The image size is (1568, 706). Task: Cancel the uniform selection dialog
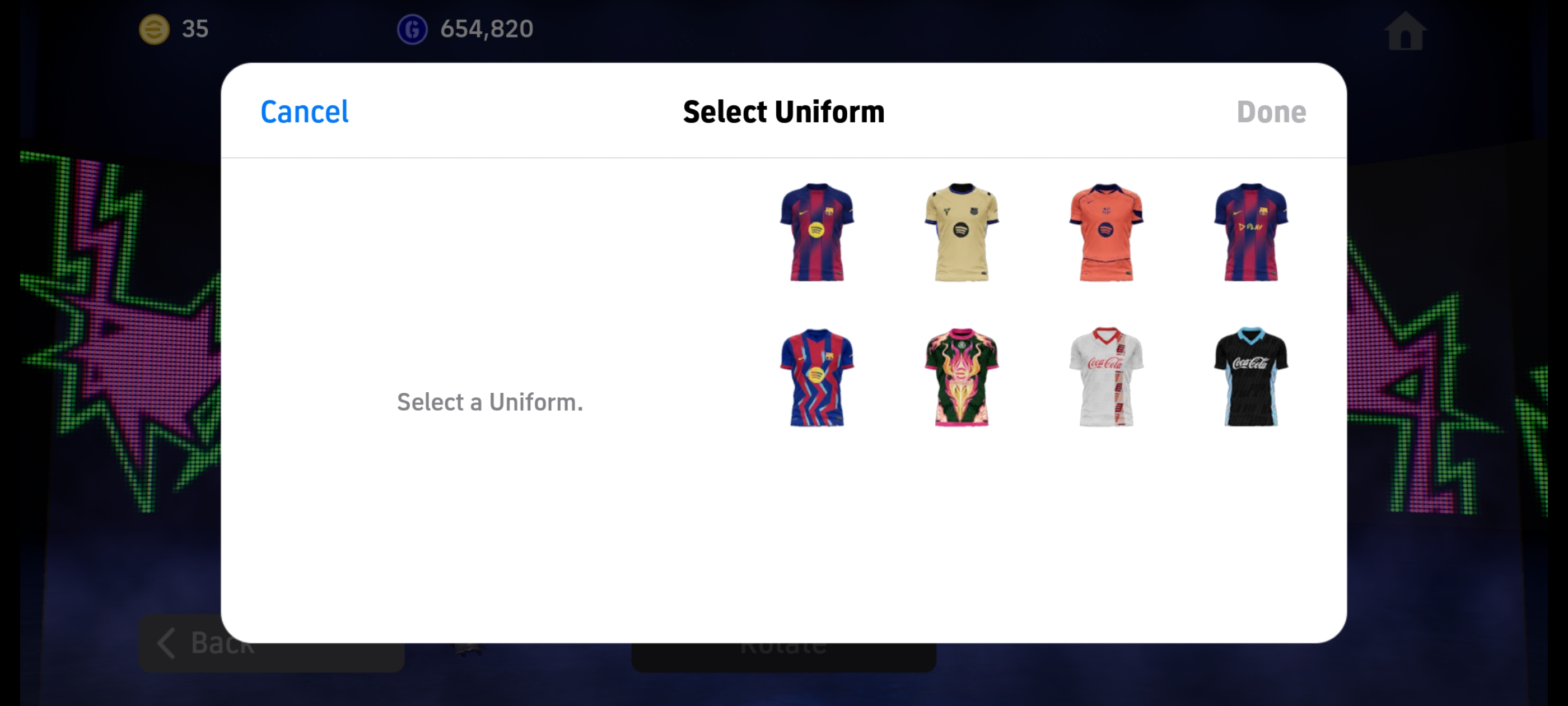coord(304,112)
